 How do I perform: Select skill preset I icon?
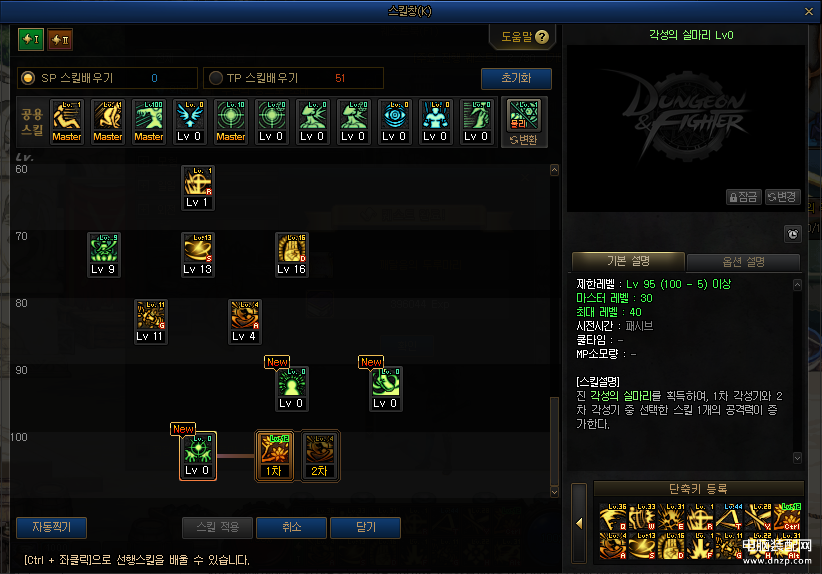(31, 39)
